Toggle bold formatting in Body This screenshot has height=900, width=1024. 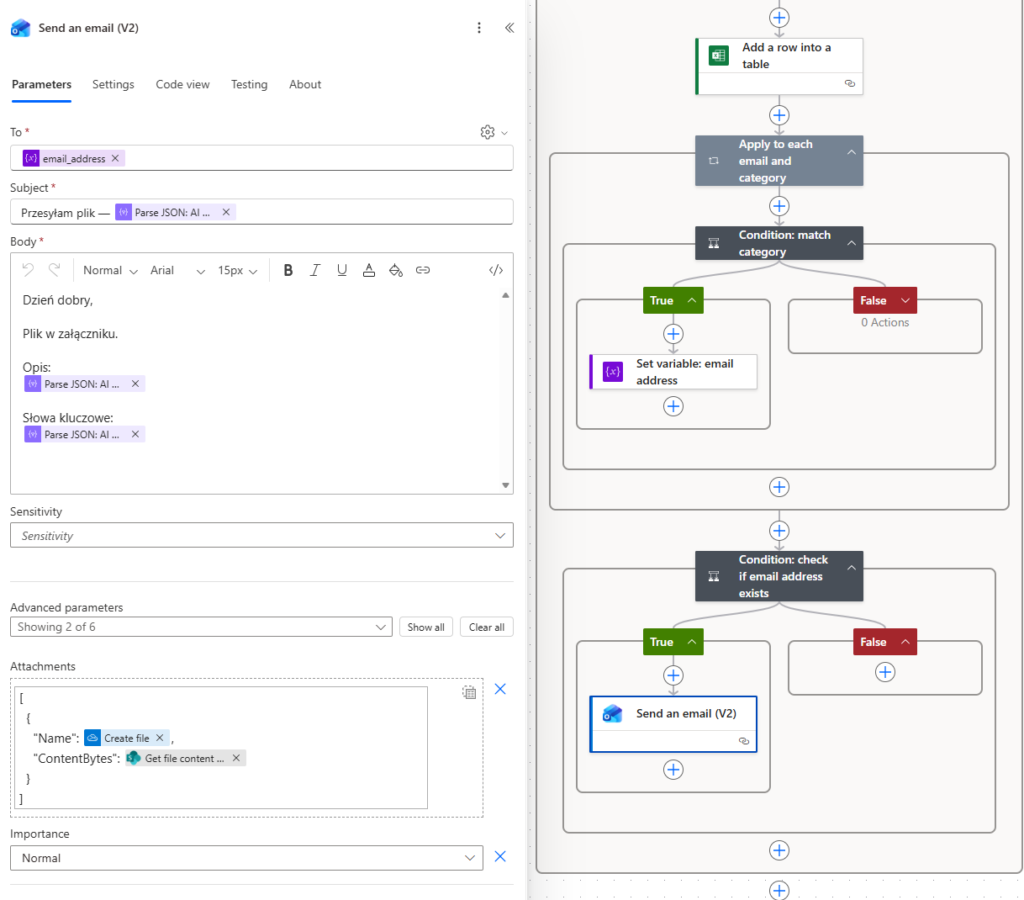(288, 270)
